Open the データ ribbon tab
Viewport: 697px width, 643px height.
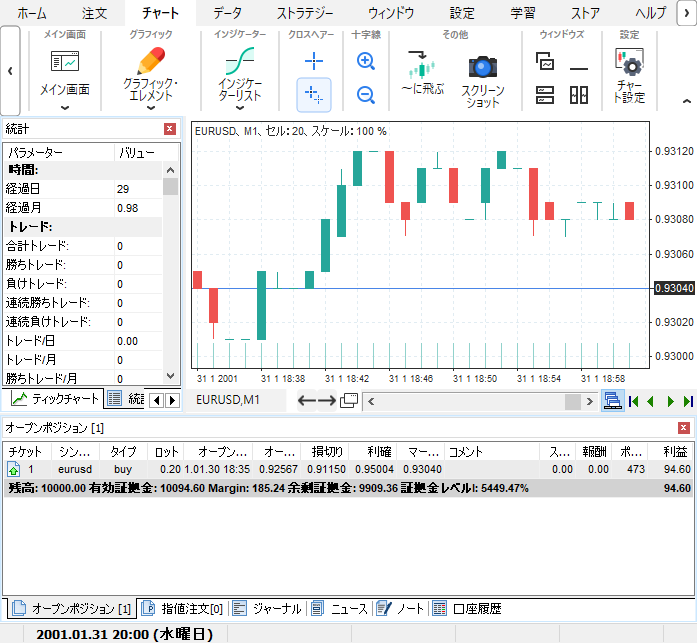227,13
